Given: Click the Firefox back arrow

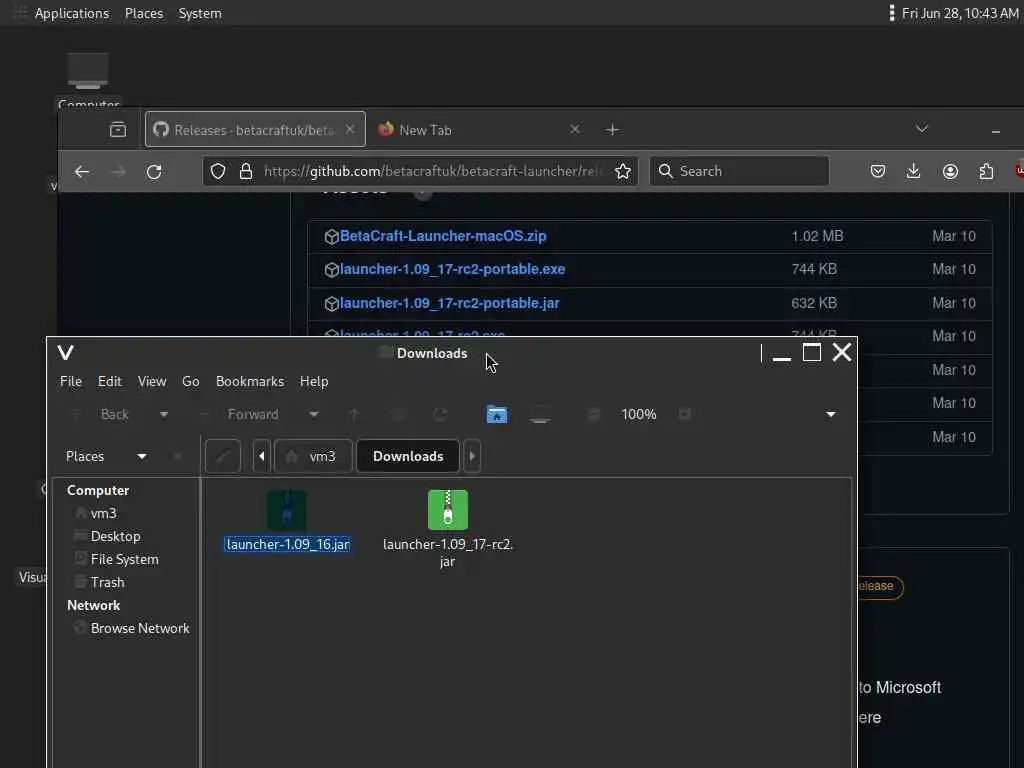Looking at the screenshot, I should (82, 172).
